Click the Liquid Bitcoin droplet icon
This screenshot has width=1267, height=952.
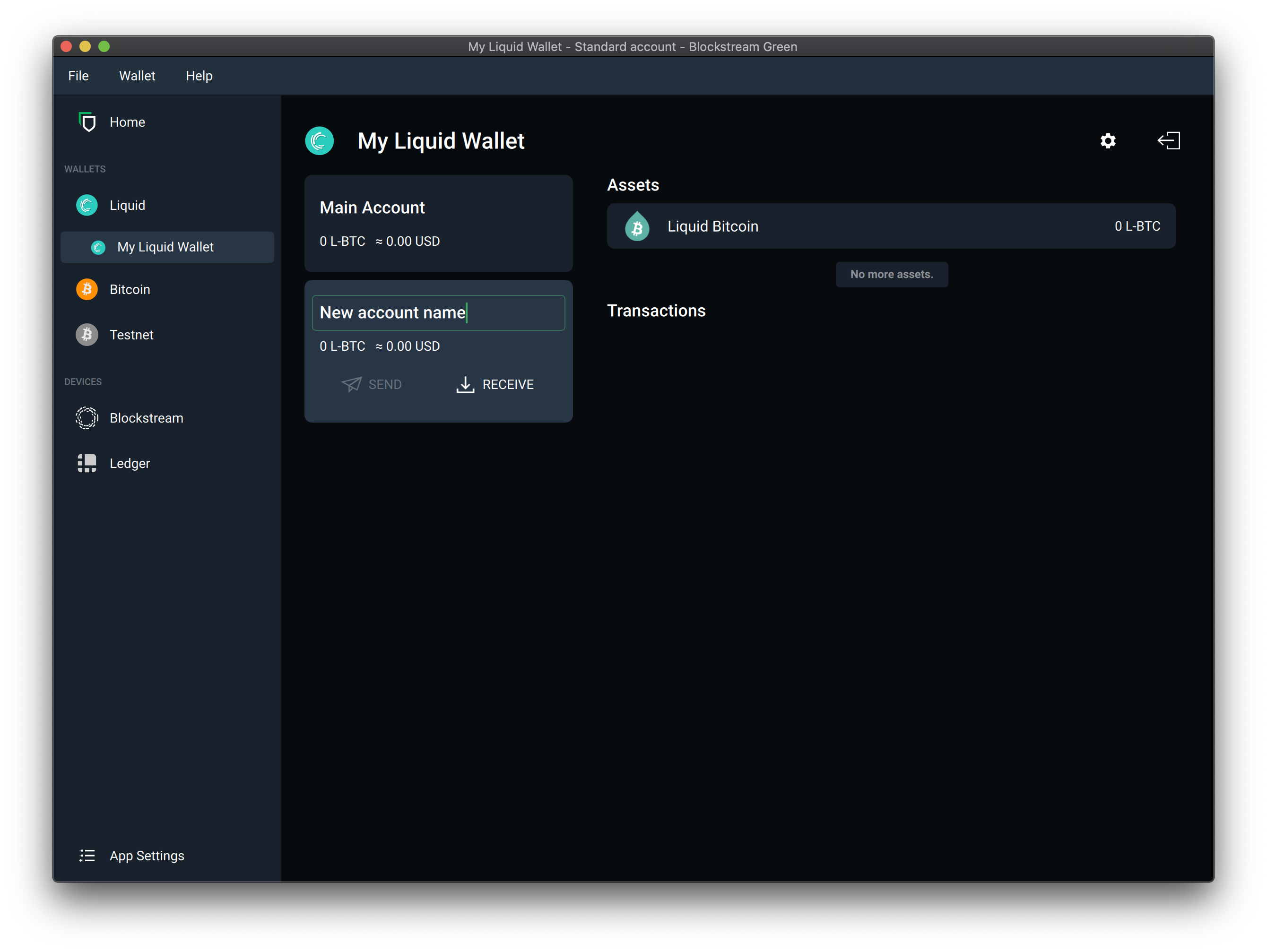click(637, 226)
